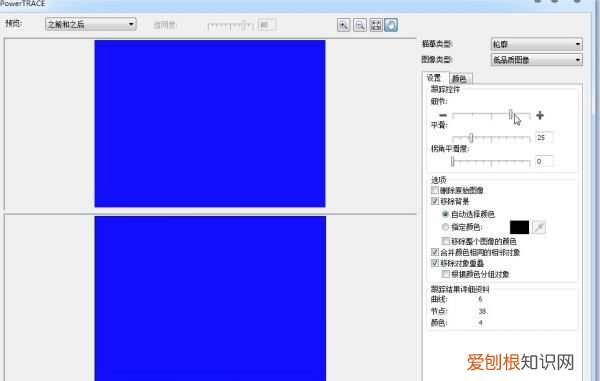
Task: Click the minus icon to decrease detail
Action: 443,115
